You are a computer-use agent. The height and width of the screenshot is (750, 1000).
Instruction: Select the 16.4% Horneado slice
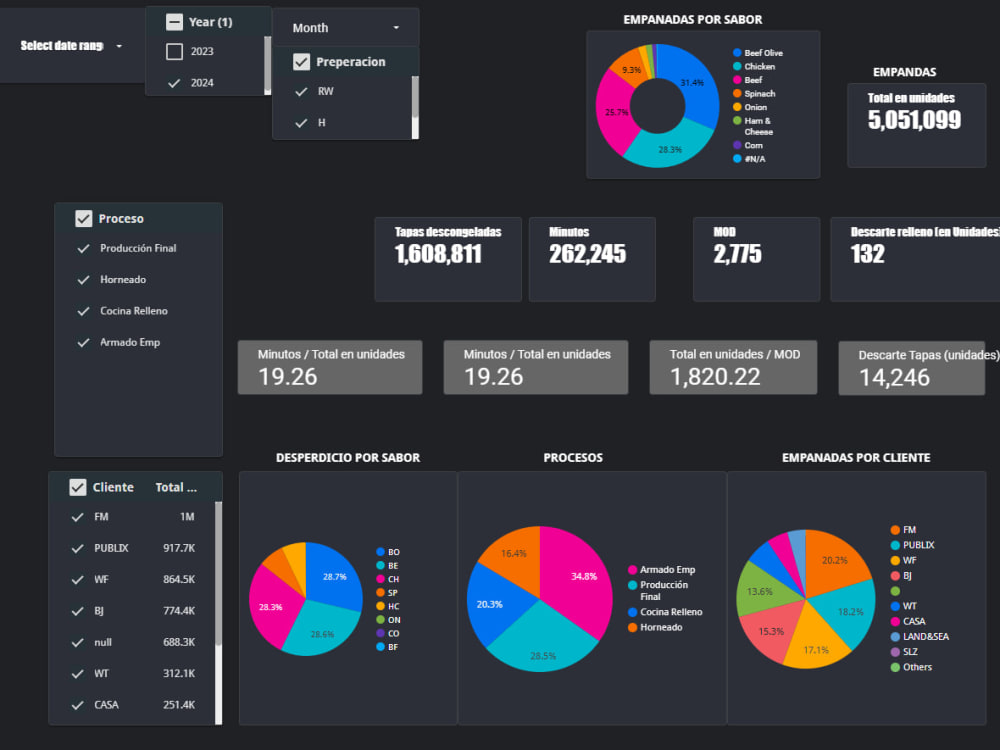pyautogui.click(x=515, y=556)
